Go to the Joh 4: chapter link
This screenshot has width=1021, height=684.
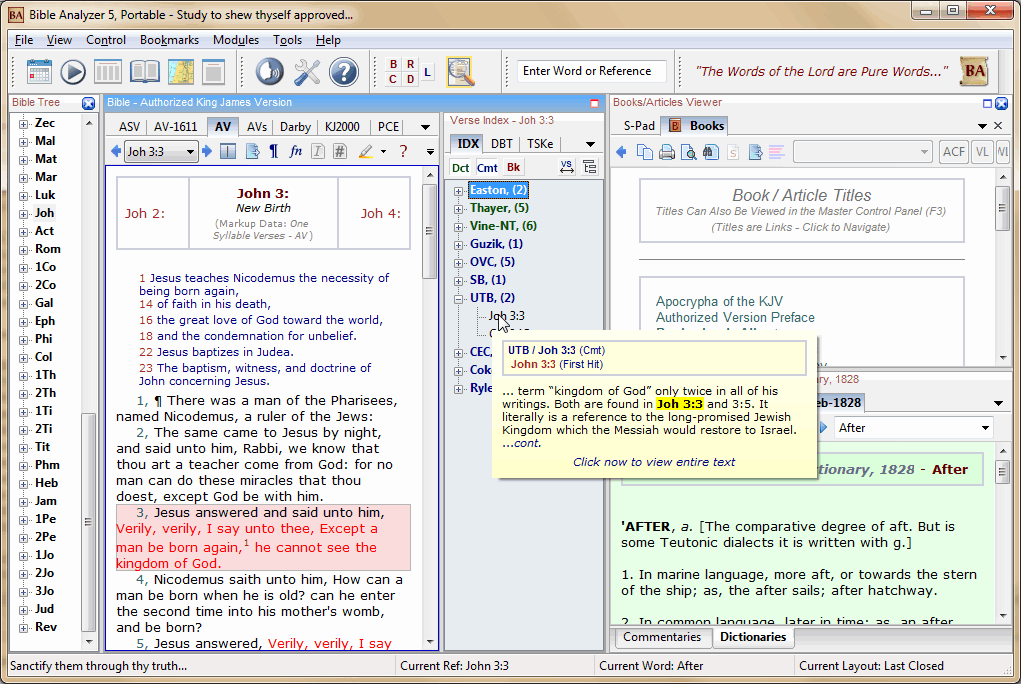tap(381, 214)
